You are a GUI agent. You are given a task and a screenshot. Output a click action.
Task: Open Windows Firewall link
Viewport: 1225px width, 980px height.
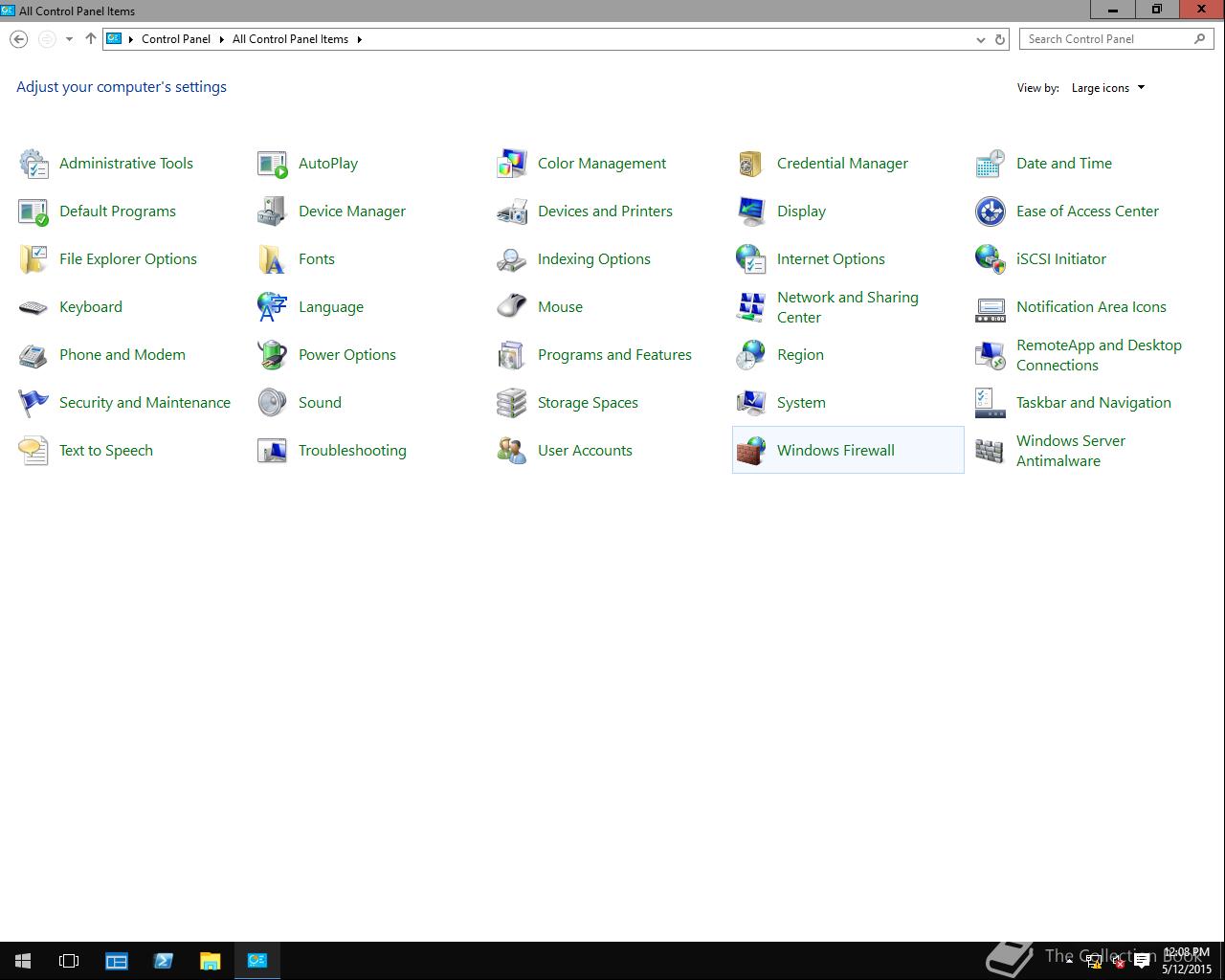point(835,451)
